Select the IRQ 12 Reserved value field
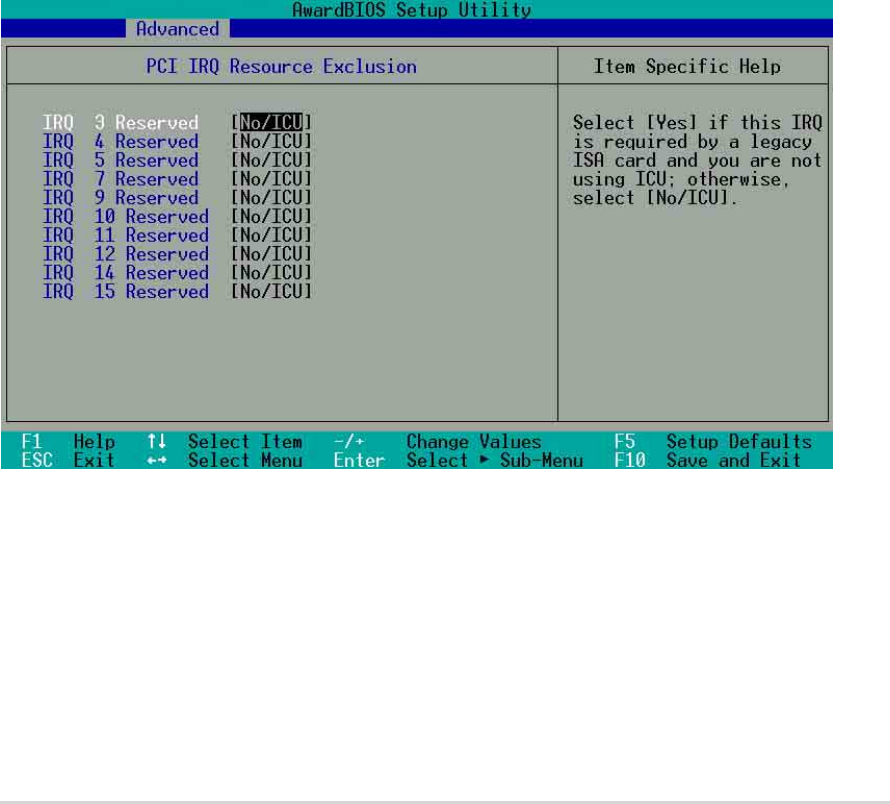The width and height of the screenshot is (890, 804). click(271, 253)
